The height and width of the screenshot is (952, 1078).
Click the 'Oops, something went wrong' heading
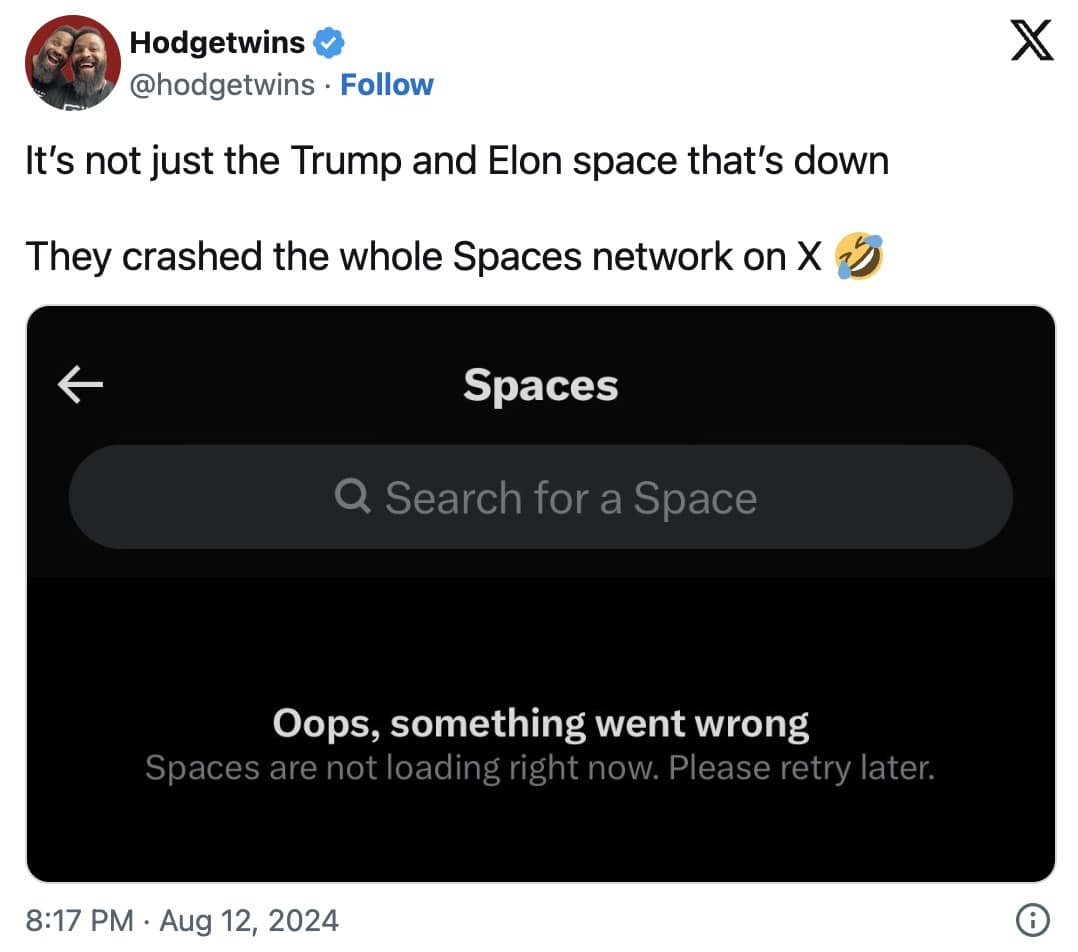point(540,722)
